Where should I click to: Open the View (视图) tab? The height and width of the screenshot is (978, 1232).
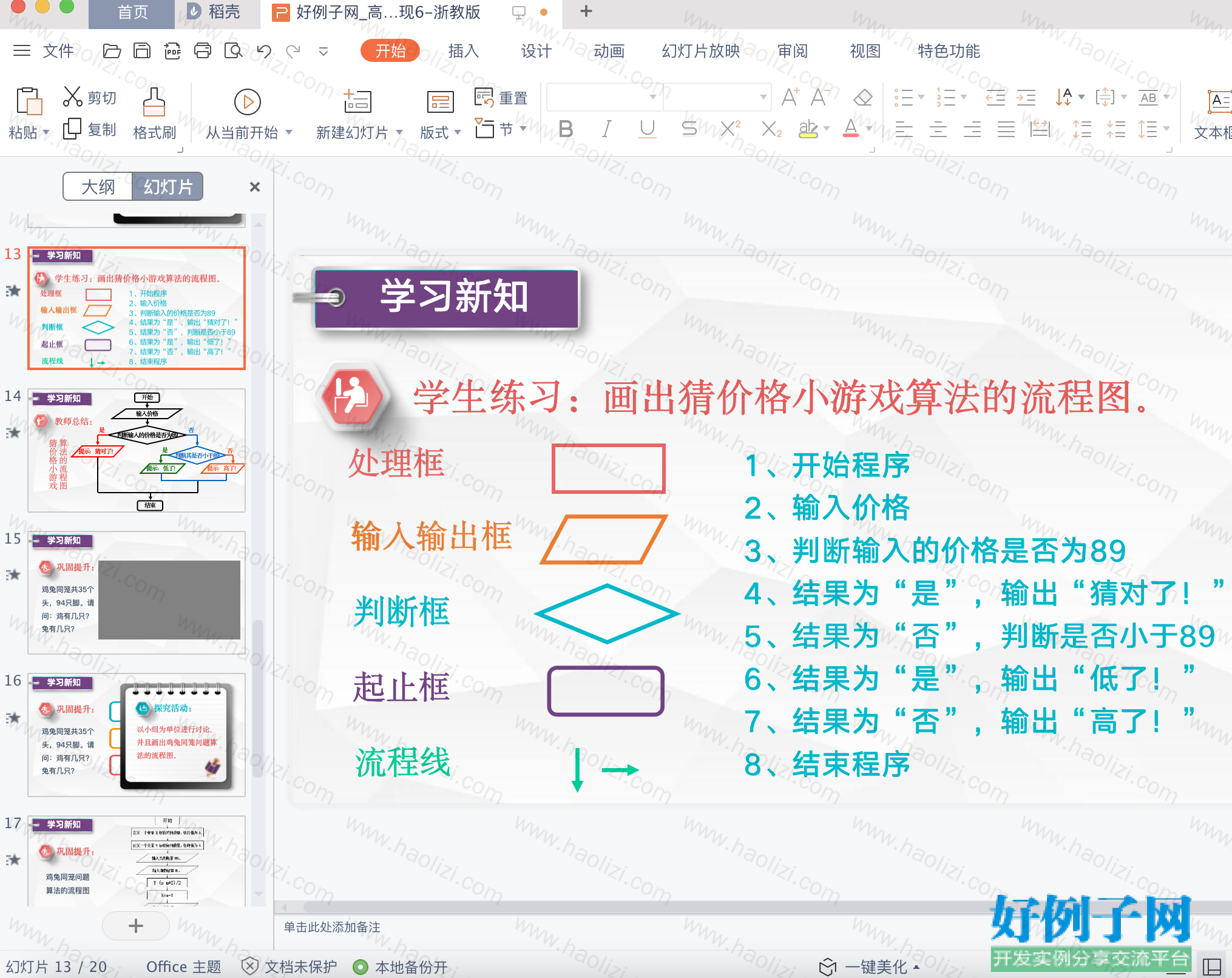pyautogui.click(x=865, y=51)
